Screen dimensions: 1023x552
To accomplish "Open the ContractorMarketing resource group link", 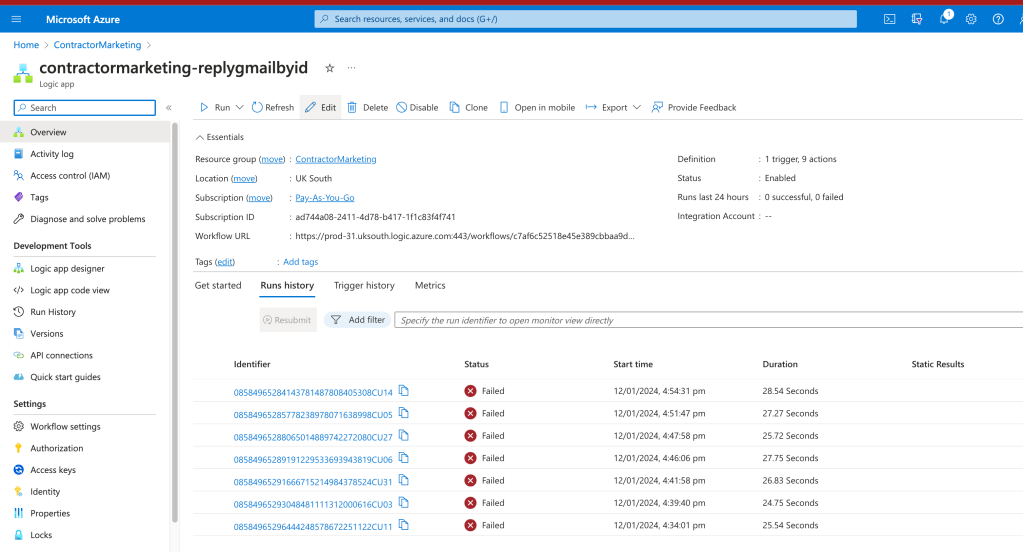I will coord(335,159).
